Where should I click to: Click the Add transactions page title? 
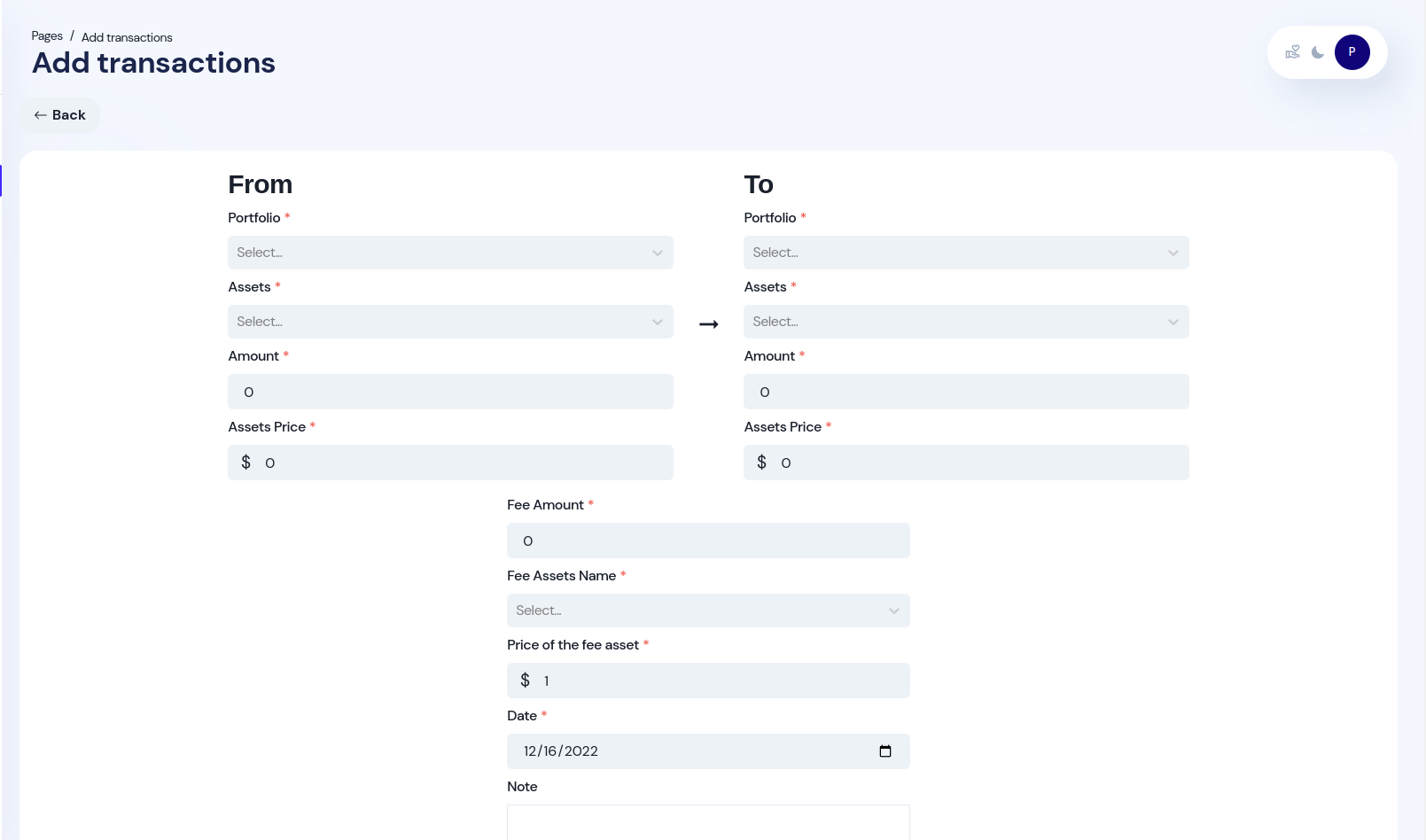[x=152, y=63]
